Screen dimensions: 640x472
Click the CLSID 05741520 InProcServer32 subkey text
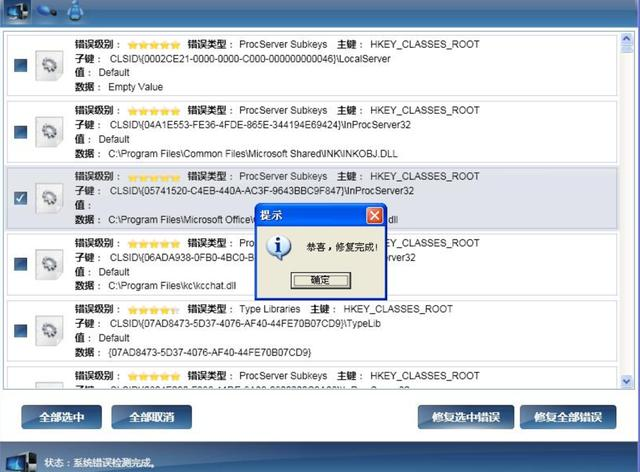click(x=262, y=191)
